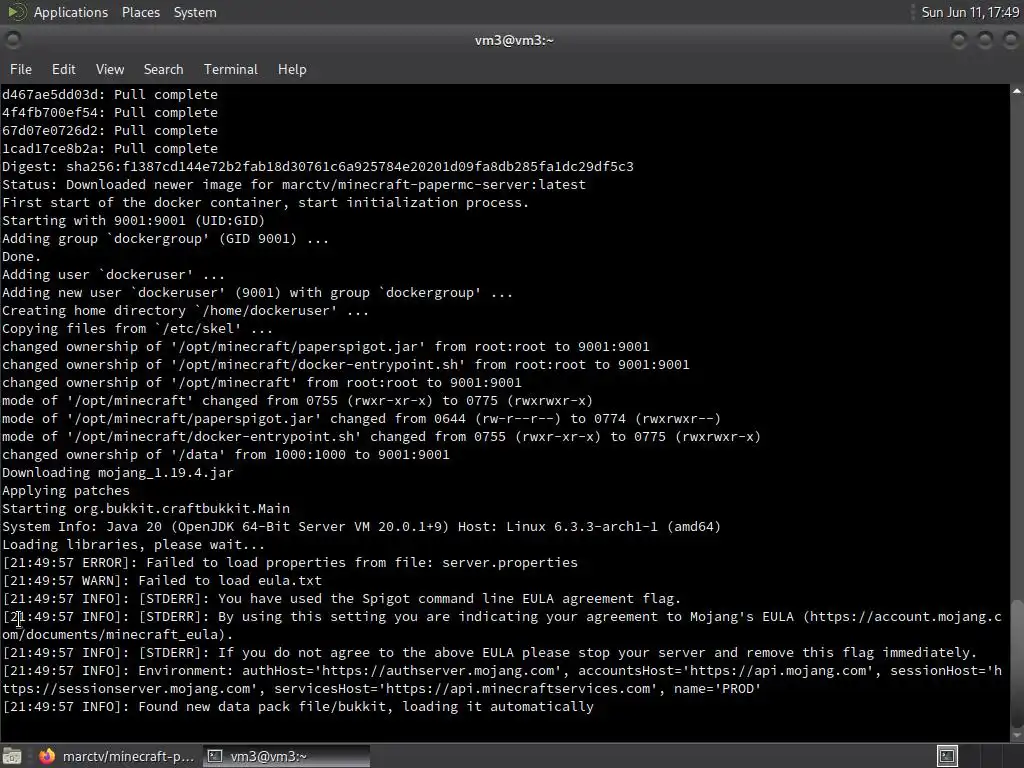
Task: Click '4f4fb700ef54: Pull complete' line
Action: (110, 112)
